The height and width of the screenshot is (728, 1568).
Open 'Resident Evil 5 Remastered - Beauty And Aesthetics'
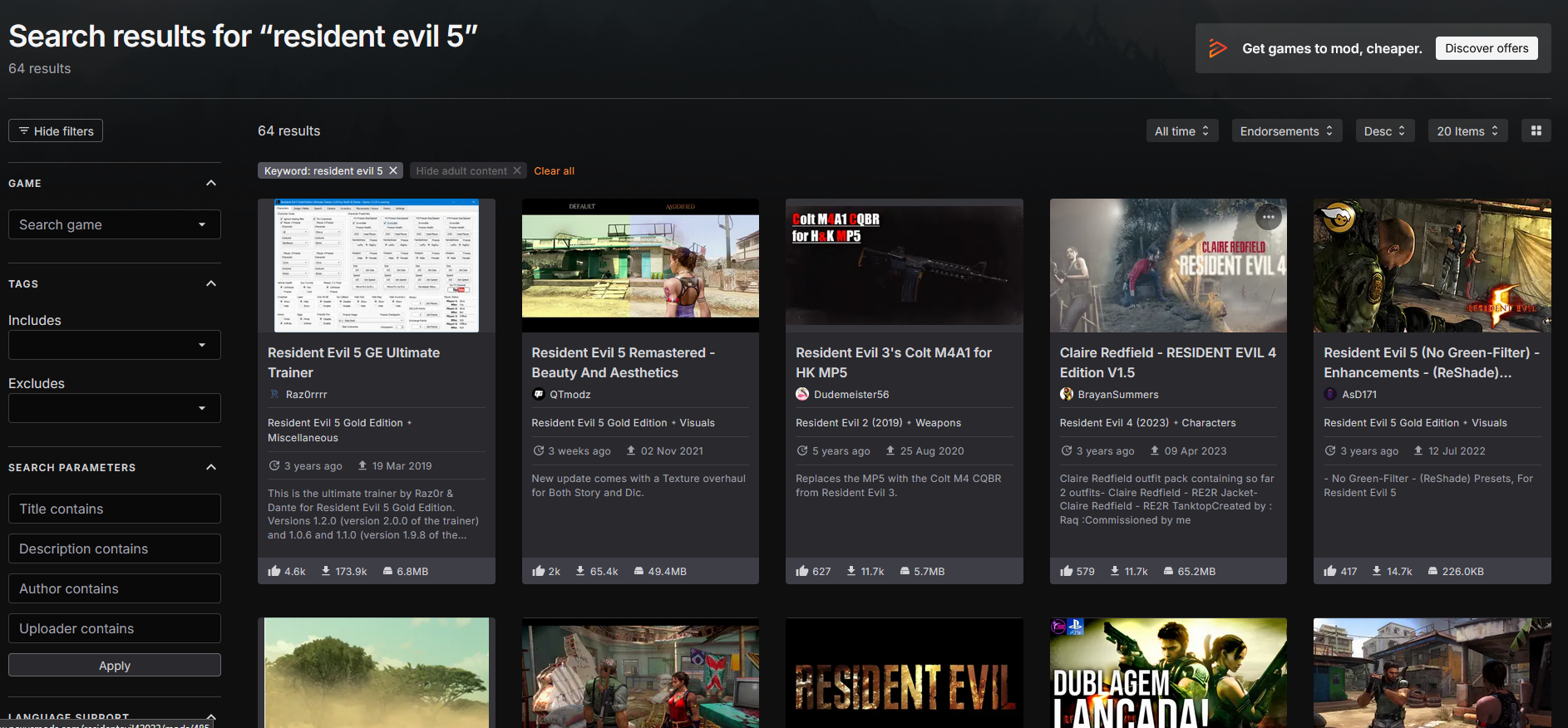pos(624,362)
